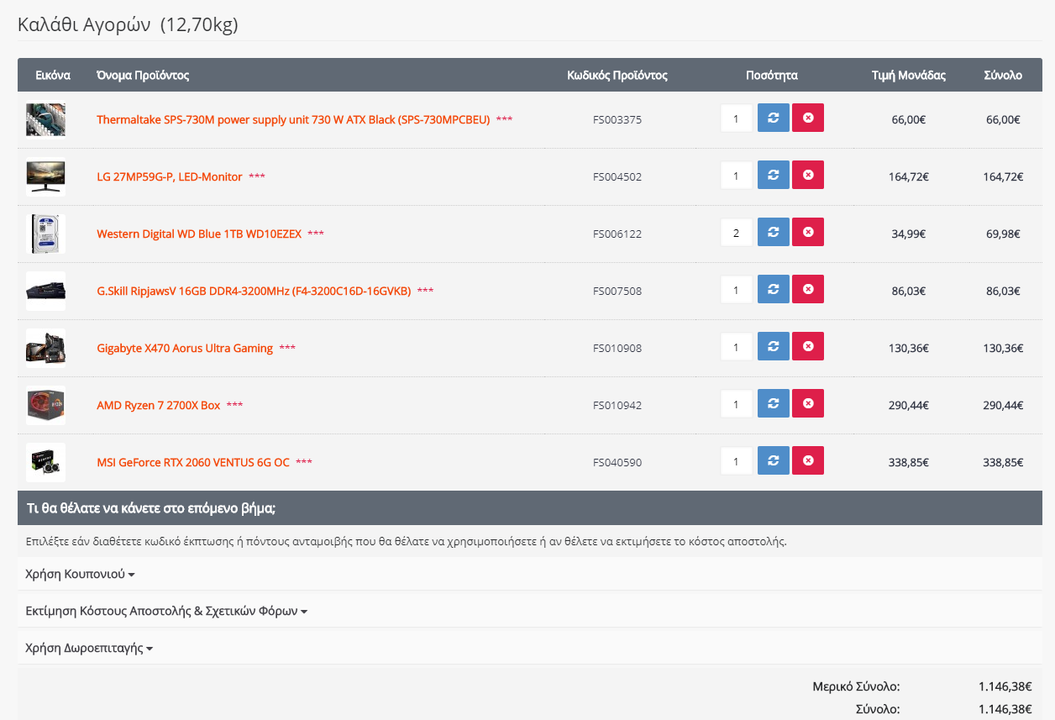This screenshot has height=720, width=1055.
Task: Delete Gigabyte X470 Aorus Ultra Gaming item
Action: coord(808,347)
